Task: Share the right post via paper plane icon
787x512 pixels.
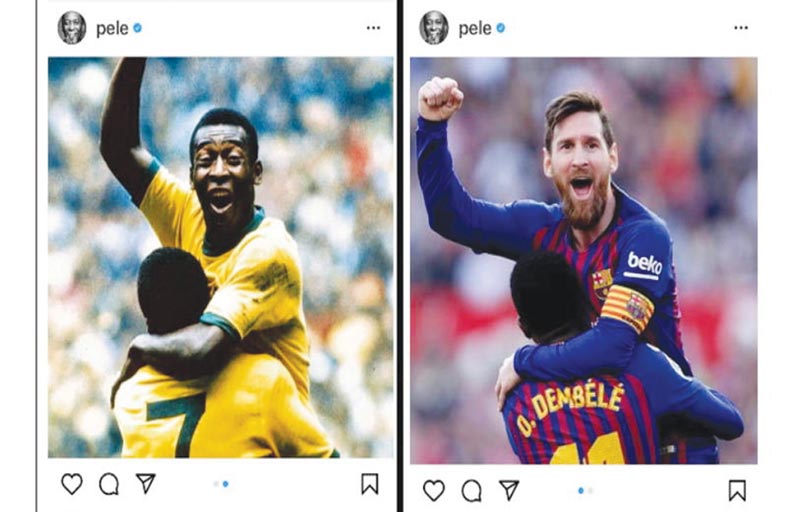Action: point(509,489)
